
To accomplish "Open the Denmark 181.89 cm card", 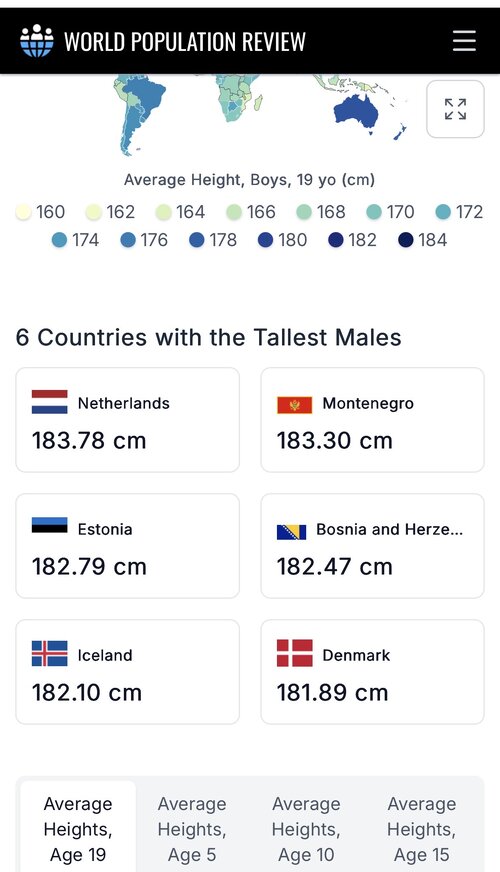I will (x=373, y=672).
